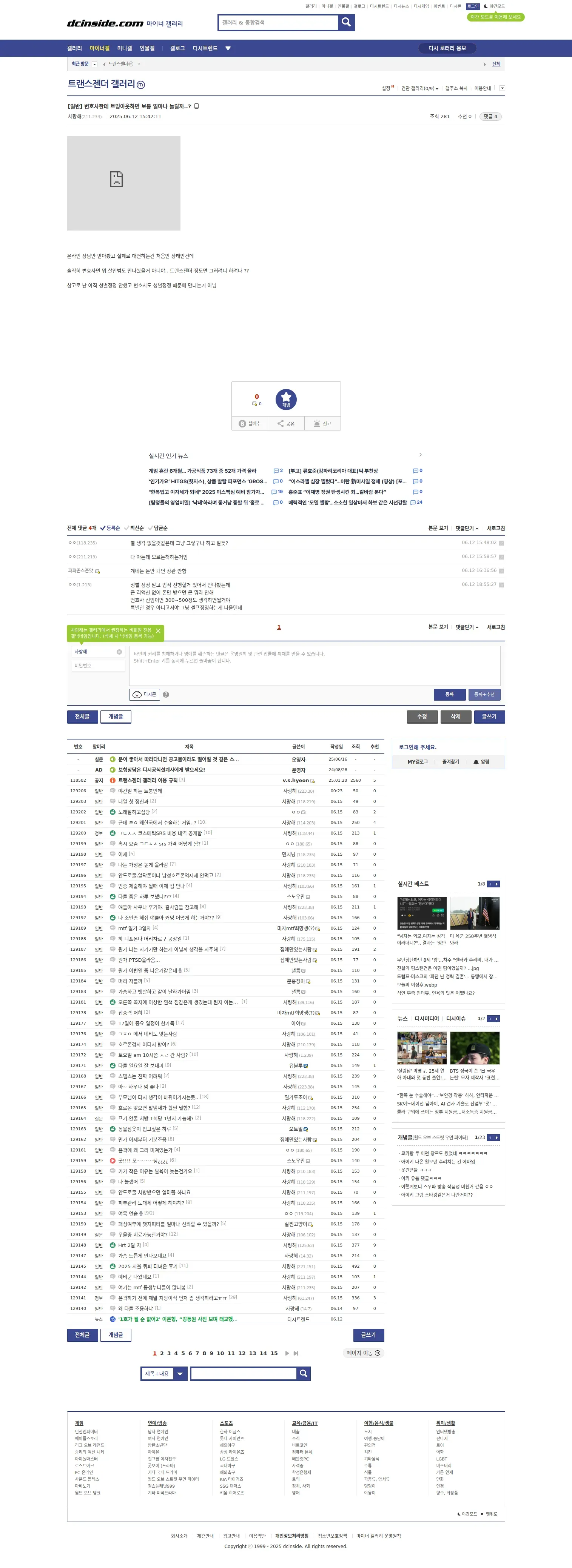Close the green nickname tooltip
Image resolution: width=572 pixels, height=1568 pixels.
(158, 630)
